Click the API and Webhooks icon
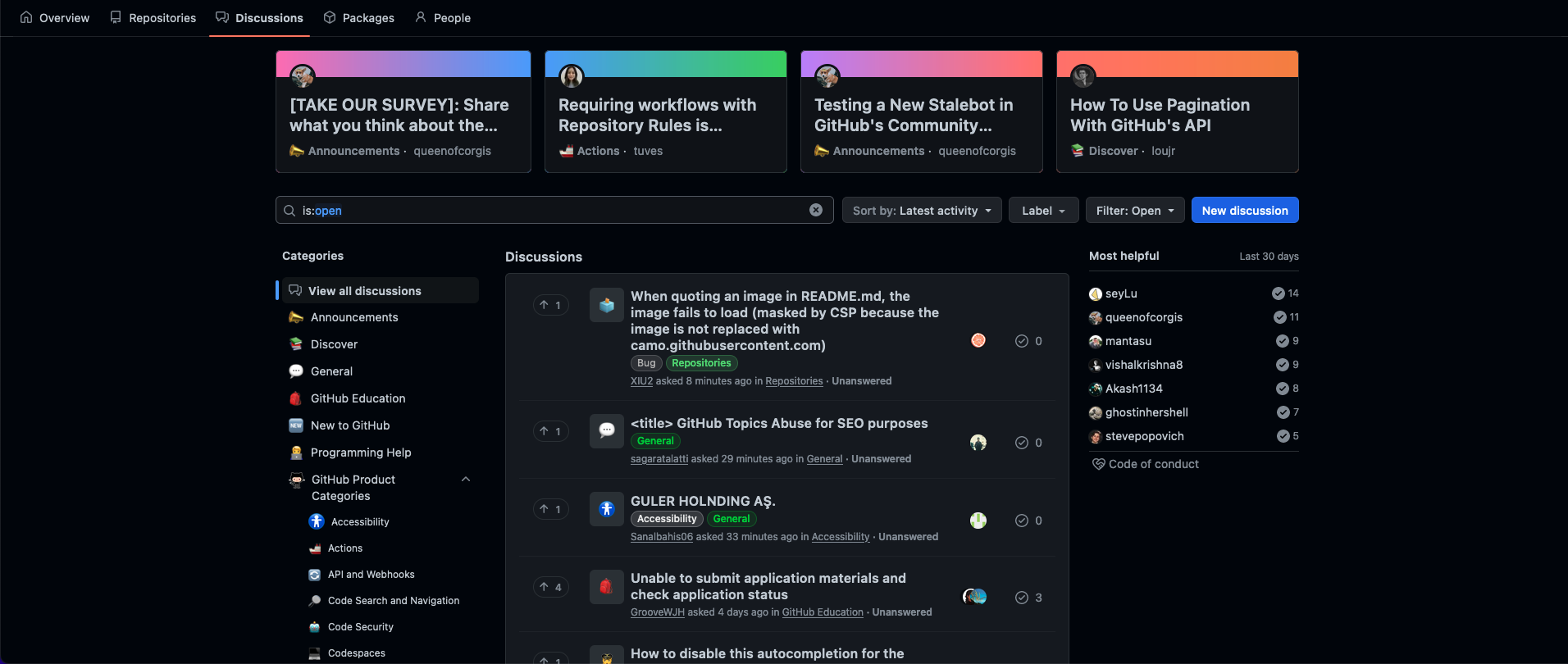This screenshot has height=664, width=1568. (x=315, y=575)
